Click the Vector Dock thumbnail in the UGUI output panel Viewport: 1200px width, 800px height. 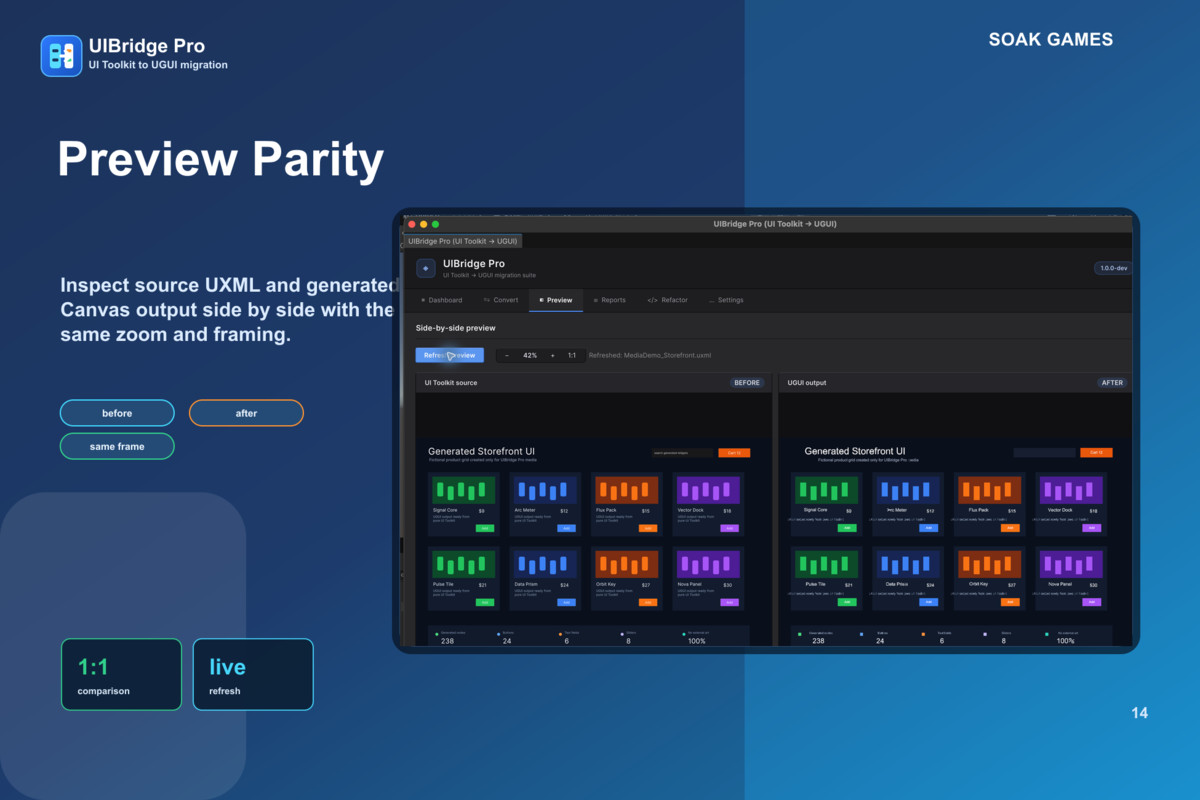pyautogui.click(x=1071, y=490)
